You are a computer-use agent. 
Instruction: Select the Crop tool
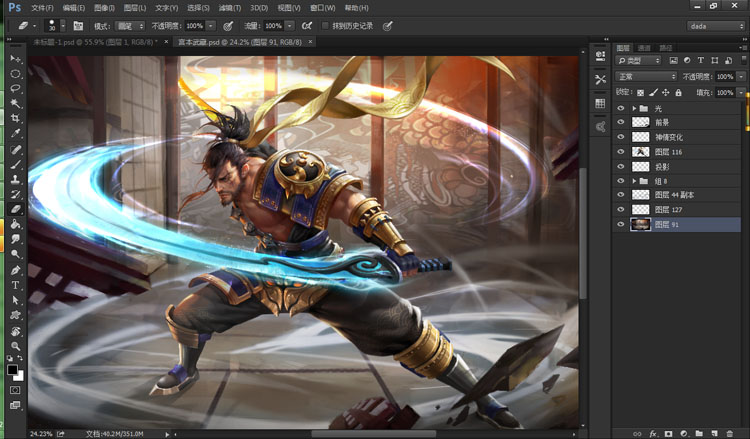pyautogui.click(x=15, y=118)
